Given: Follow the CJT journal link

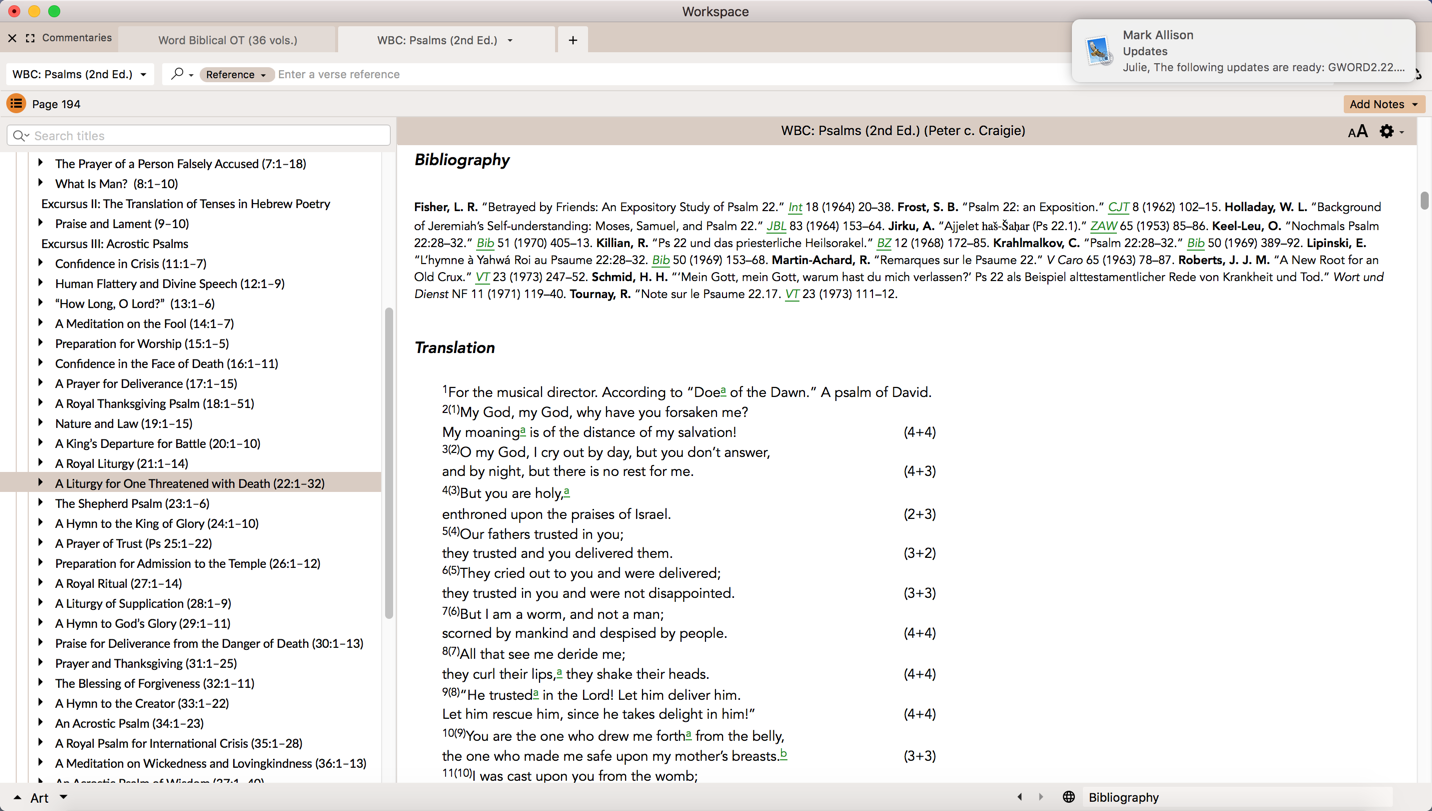Looking at the screenshot, I should pyautogui.click(x=1118, y=208).
